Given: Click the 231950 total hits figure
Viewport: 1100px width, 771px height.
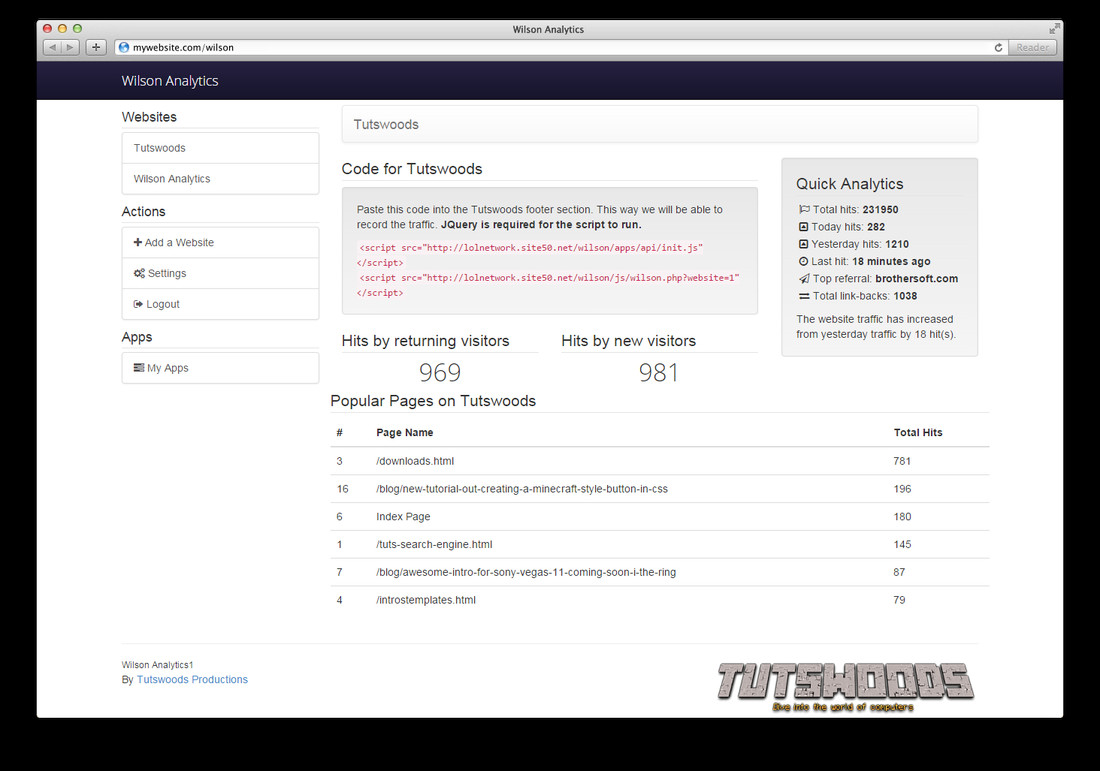Looking at the screenshot, I should pos(880,209).
